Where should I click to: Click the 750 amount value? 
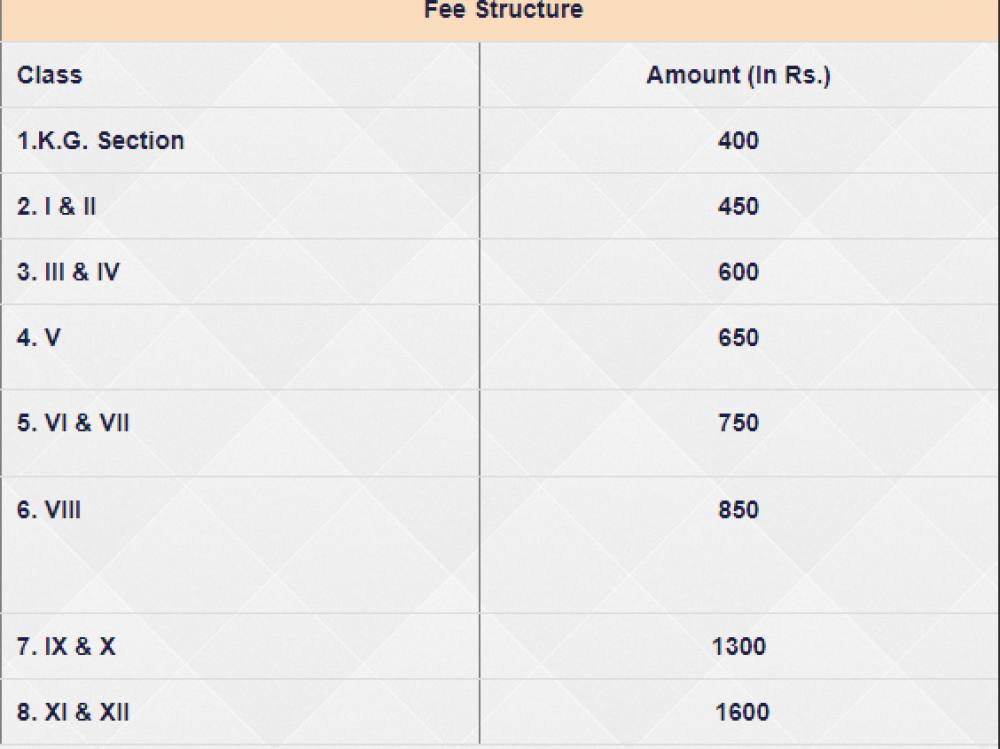coord(738,423)
